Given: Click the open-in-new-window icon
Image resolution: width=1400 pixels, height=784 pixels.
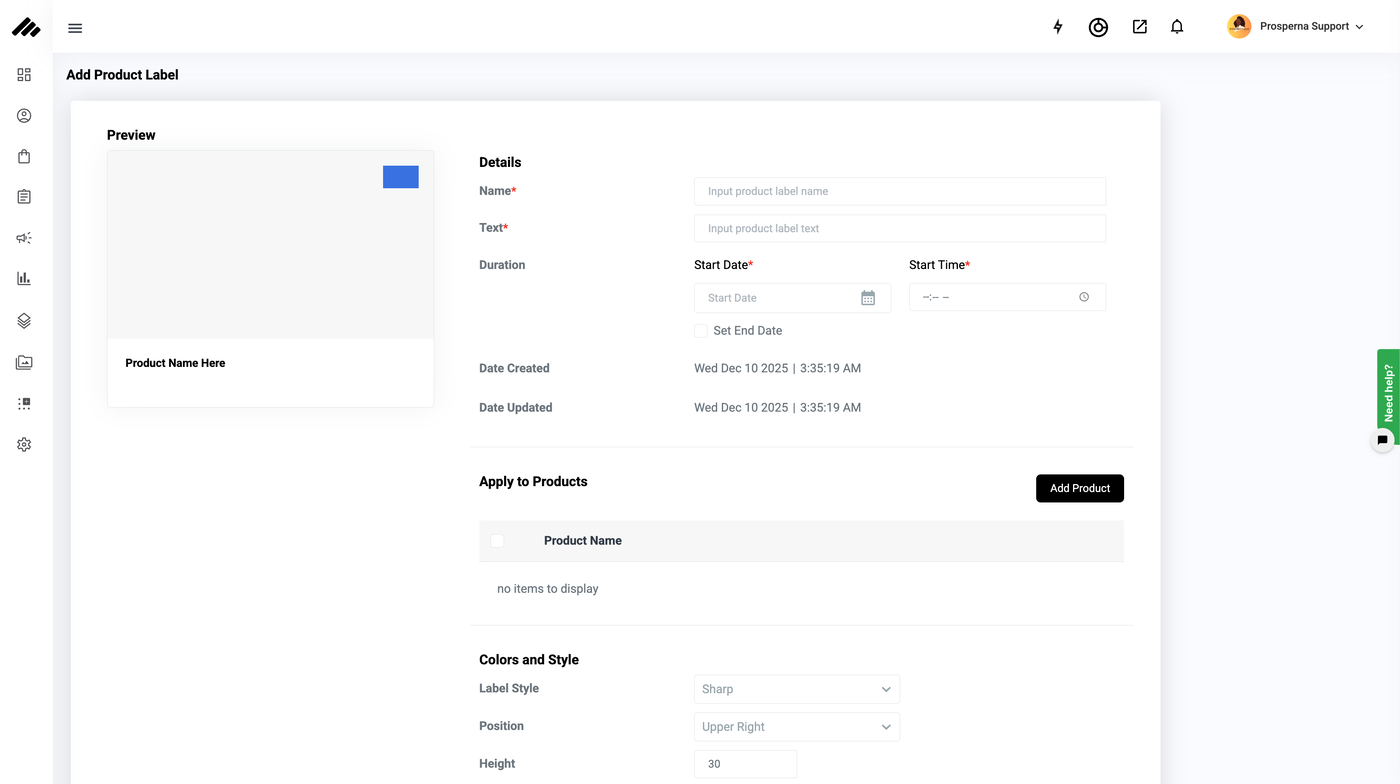Looking at the screenshot, I should point(1140,27).
